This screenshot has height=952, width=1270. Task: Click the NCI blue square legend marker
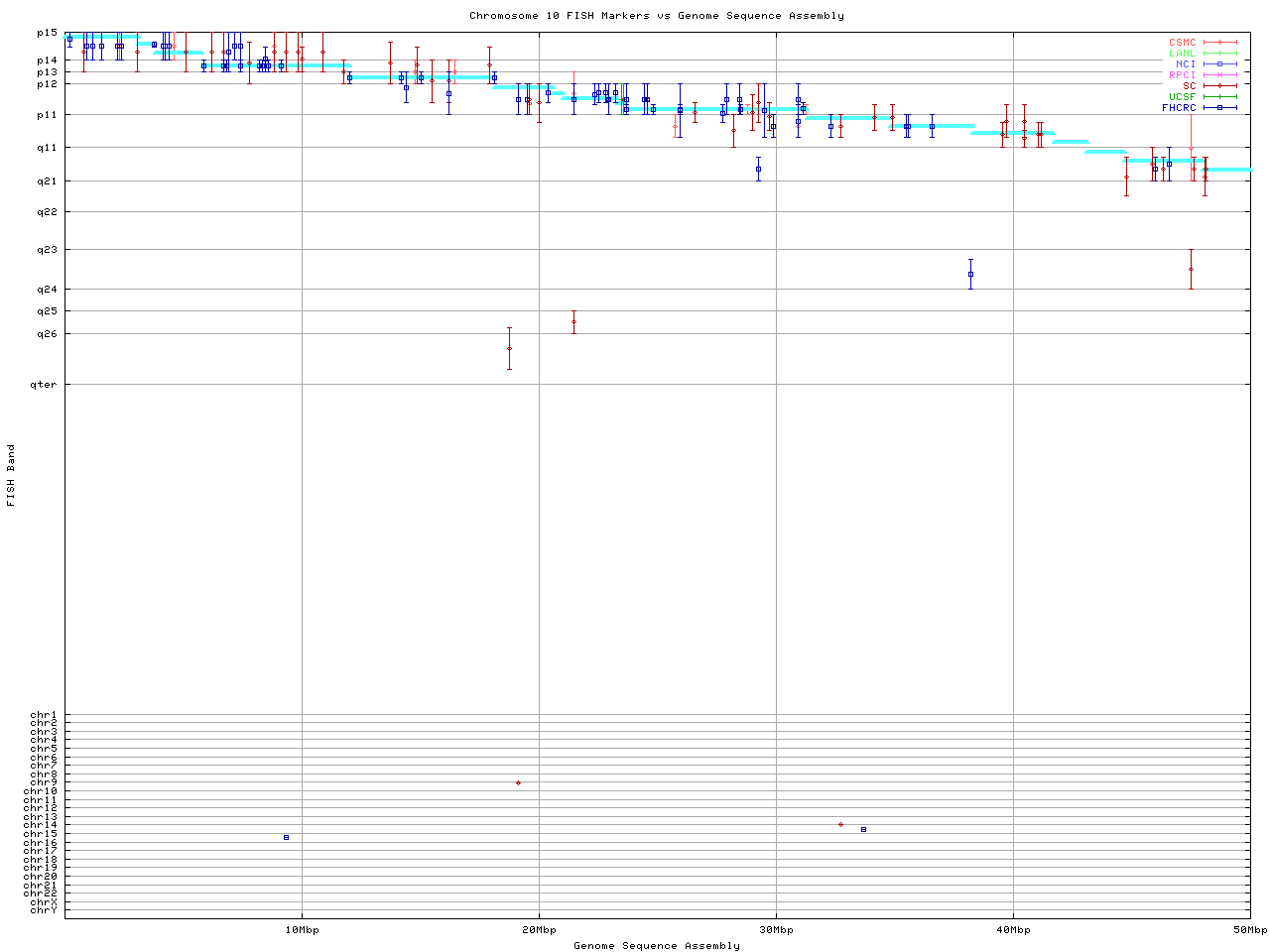[x=1219, y=64]
